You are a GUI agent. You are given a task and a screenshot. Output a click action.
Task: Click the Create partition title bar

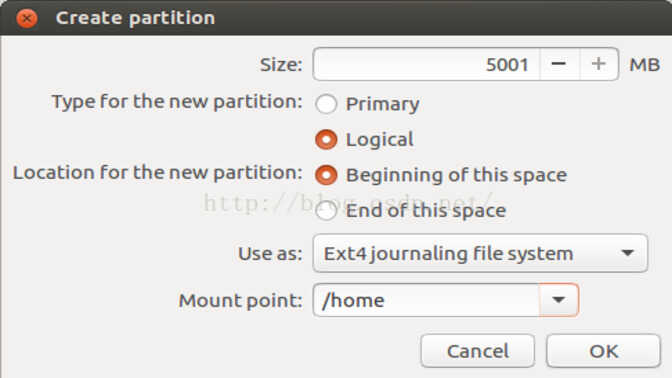(336, 18)
